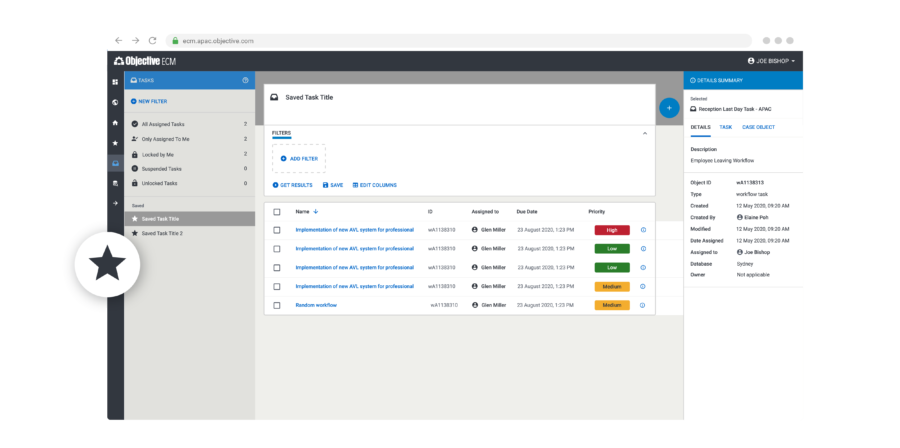
Task: Toggle the select-all header checkbox
Action: pos(277,212)
